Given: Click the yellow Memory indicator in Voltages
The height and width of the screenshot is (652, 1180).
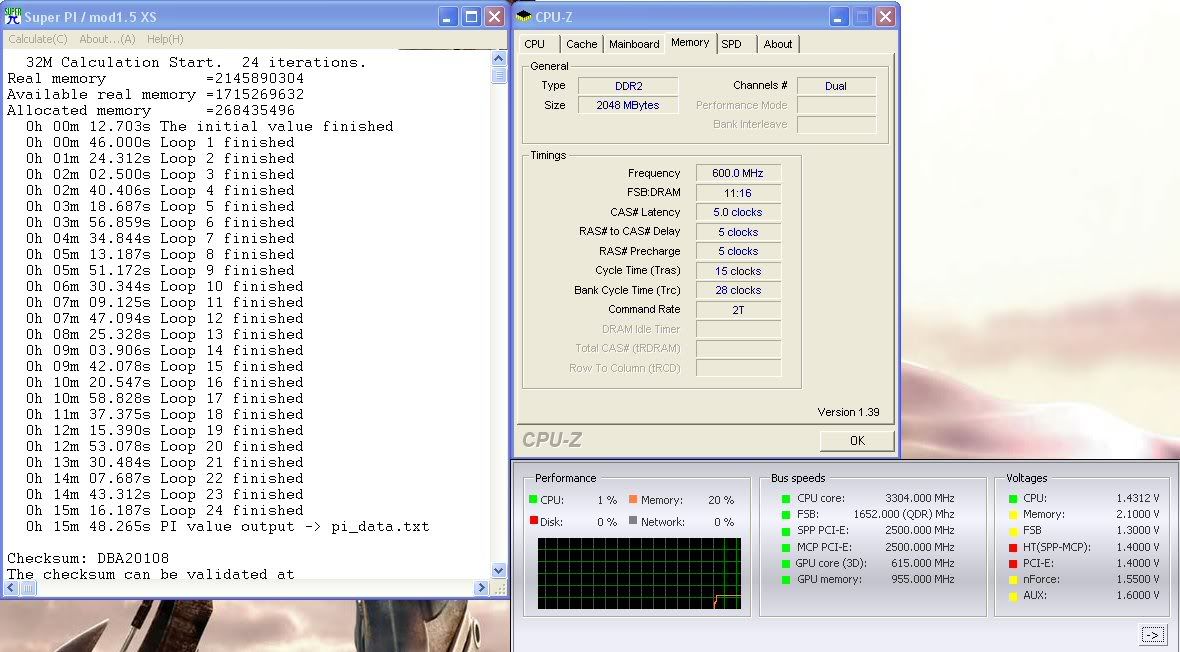Looking at the screenshot, I should (1013, 515).
